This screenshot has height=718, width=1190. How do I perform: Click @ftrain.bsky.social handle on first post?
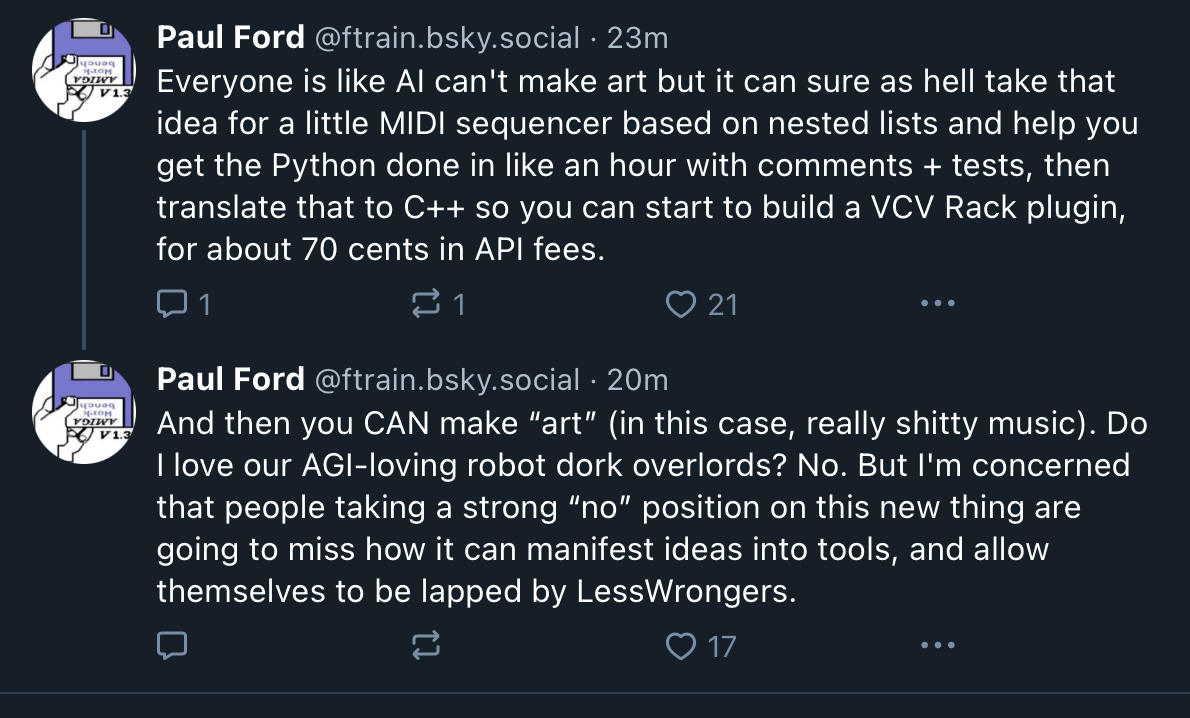(x=447, y=38)
